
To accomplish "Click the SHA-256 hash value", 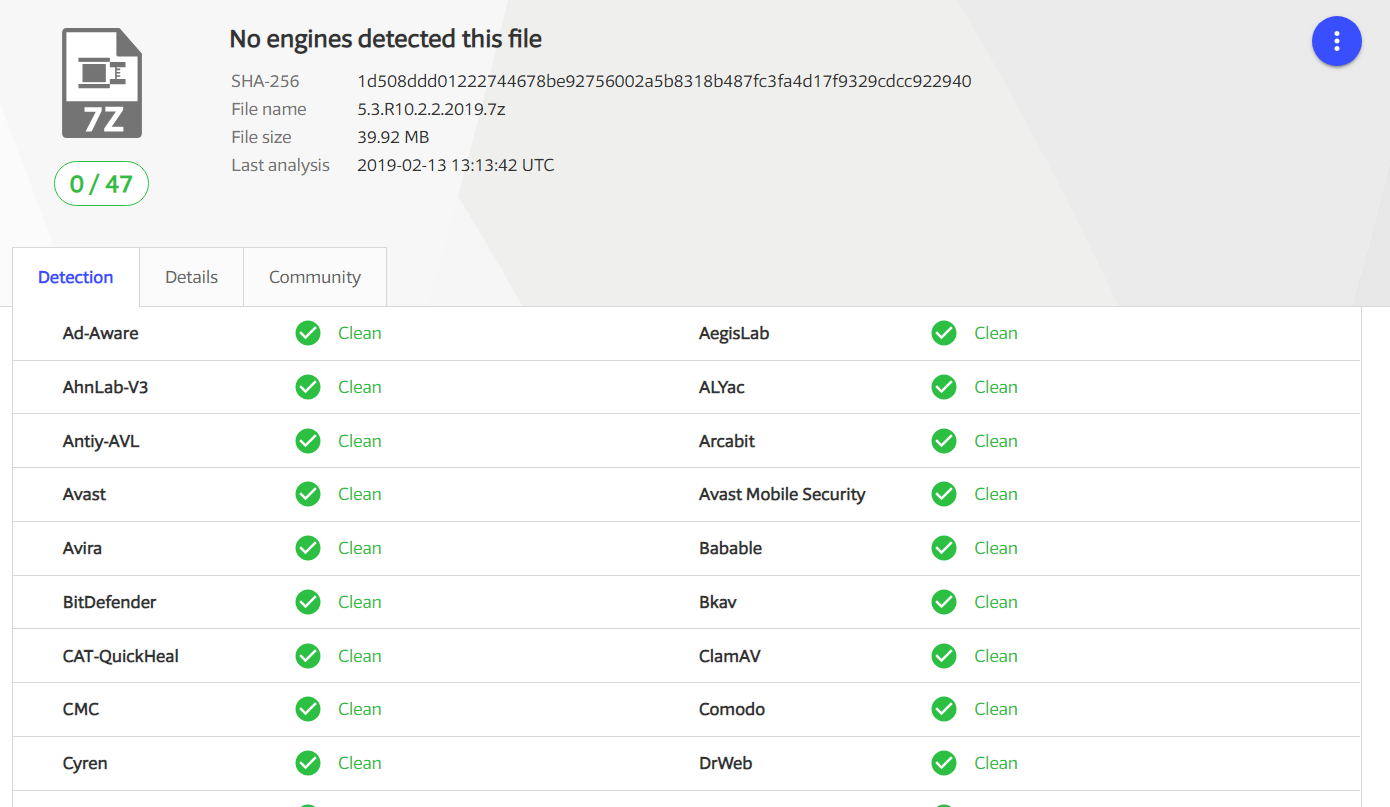I will (x=664, y=81).
